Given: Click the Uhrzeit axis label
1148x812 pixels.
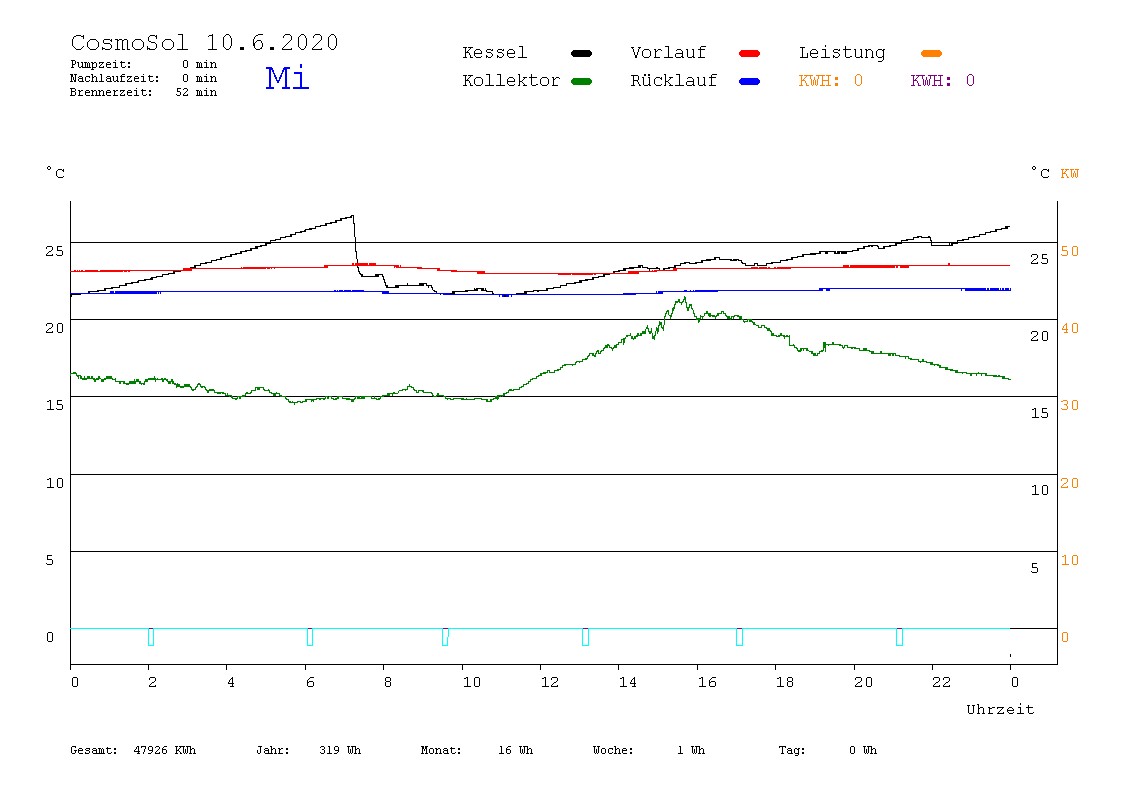Looking at the screenshot, I should point(1000,709).
